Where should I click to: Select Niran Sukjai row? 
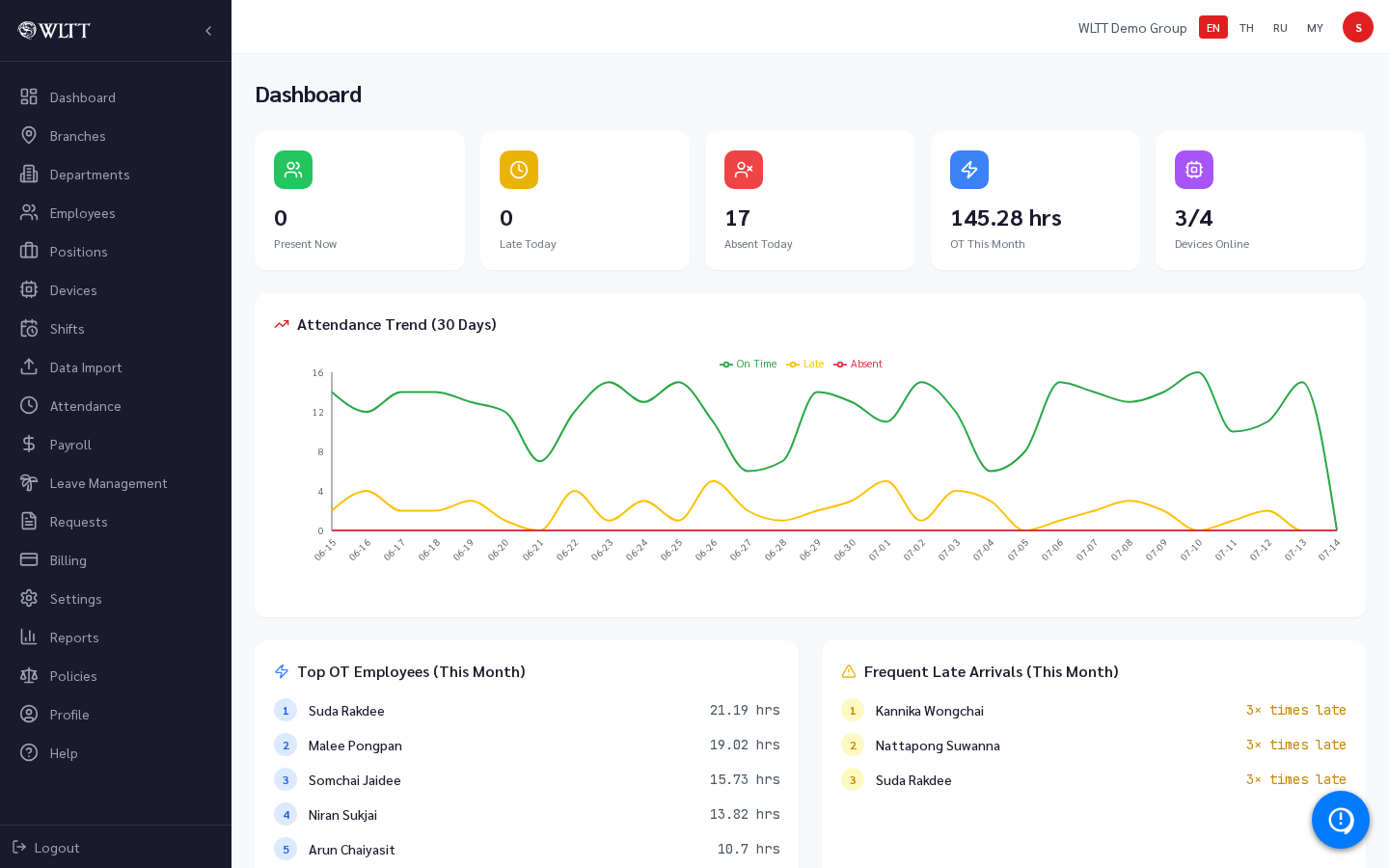pos(527,814)
